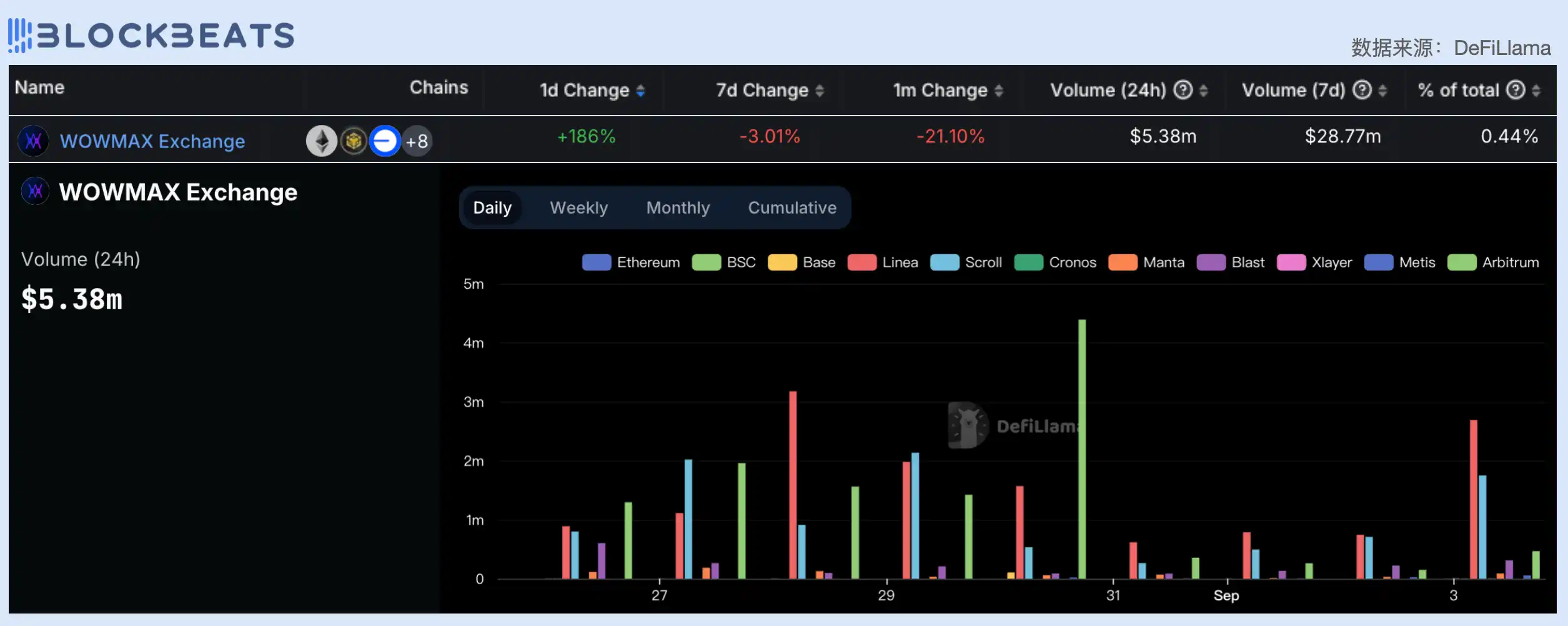
Task: Sort by 1d Change column arrows
Action: click(640, 91)
